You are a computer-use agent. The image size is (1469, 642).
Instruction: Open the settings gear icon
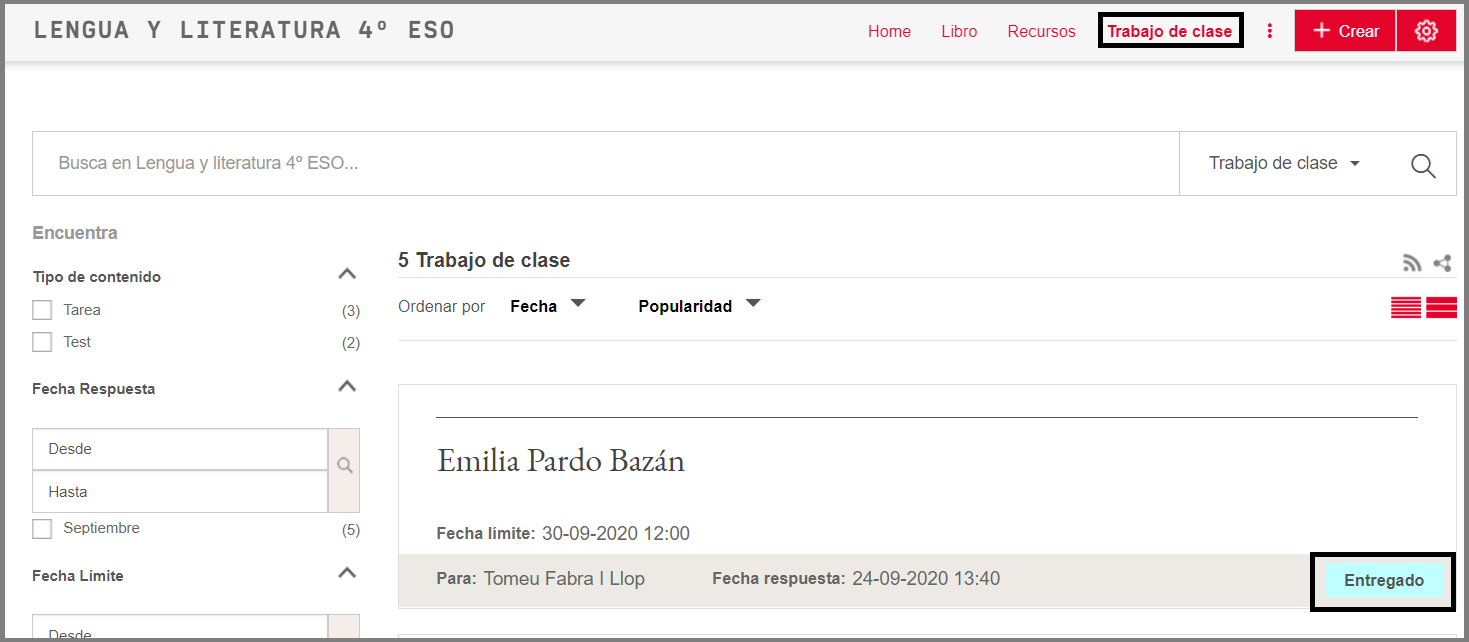point(1426,31)
